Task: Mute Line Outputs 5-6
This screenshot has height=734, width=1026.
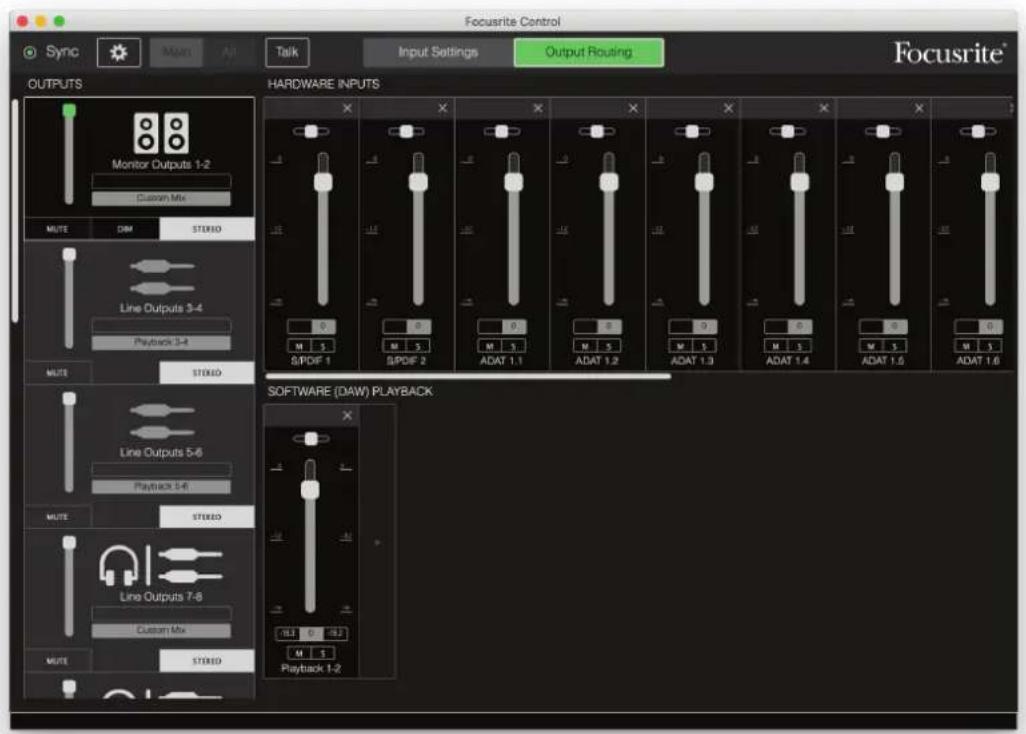Action: pyautogui.click(x=58, y=517)
